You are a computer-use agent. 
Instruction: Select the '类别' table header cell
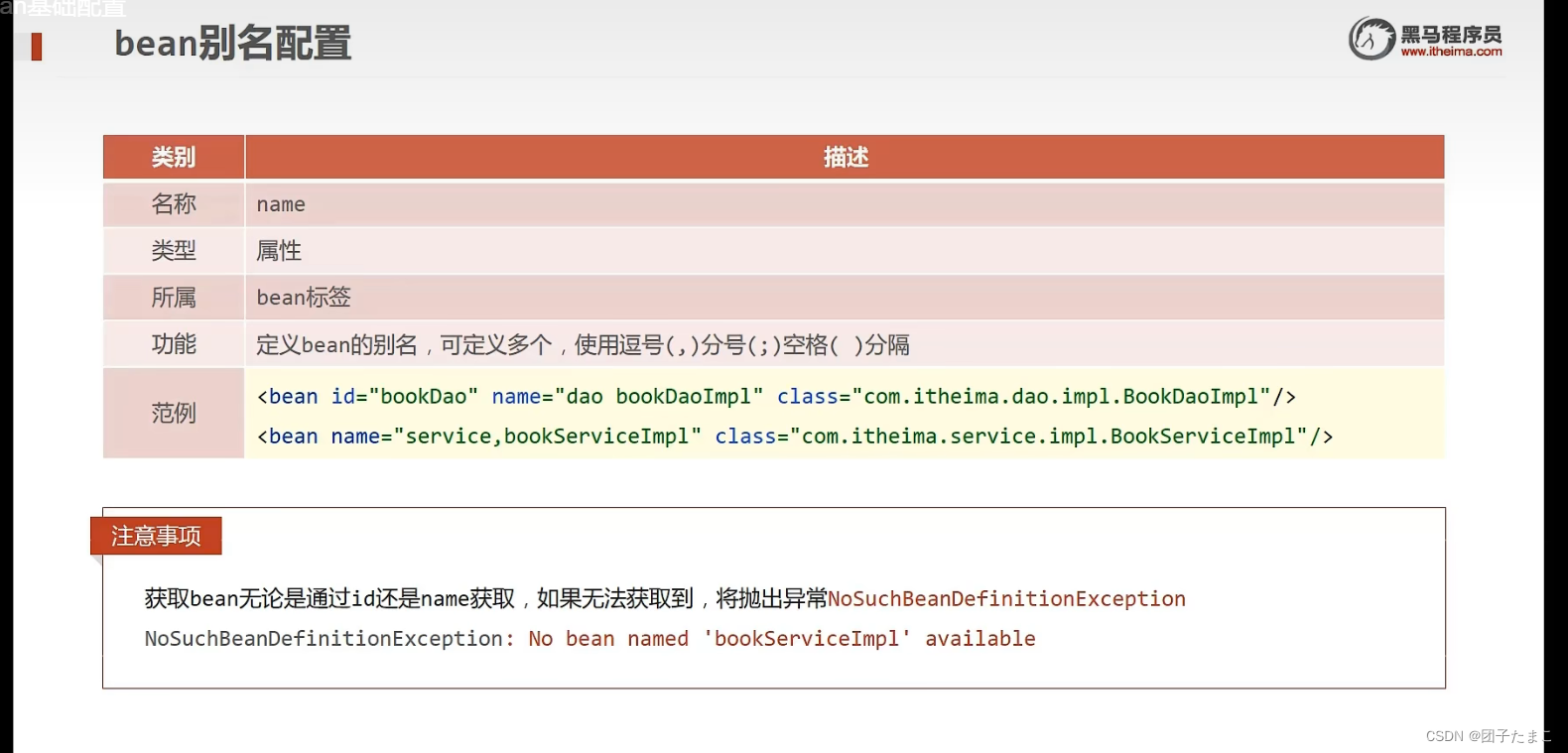pyautogui.click(x=174, y=157)
